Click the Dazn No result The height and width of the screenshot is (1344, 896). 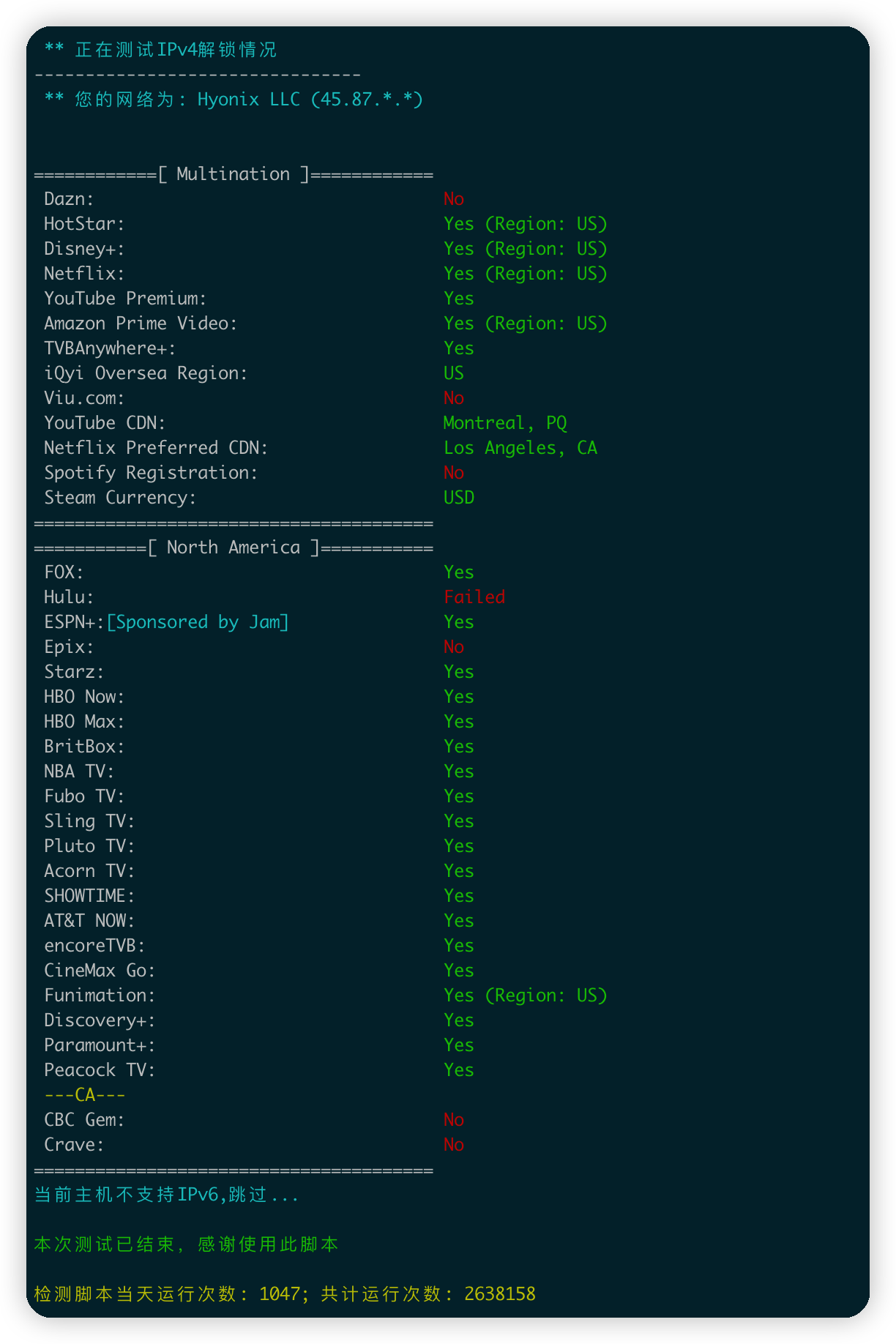454,199
